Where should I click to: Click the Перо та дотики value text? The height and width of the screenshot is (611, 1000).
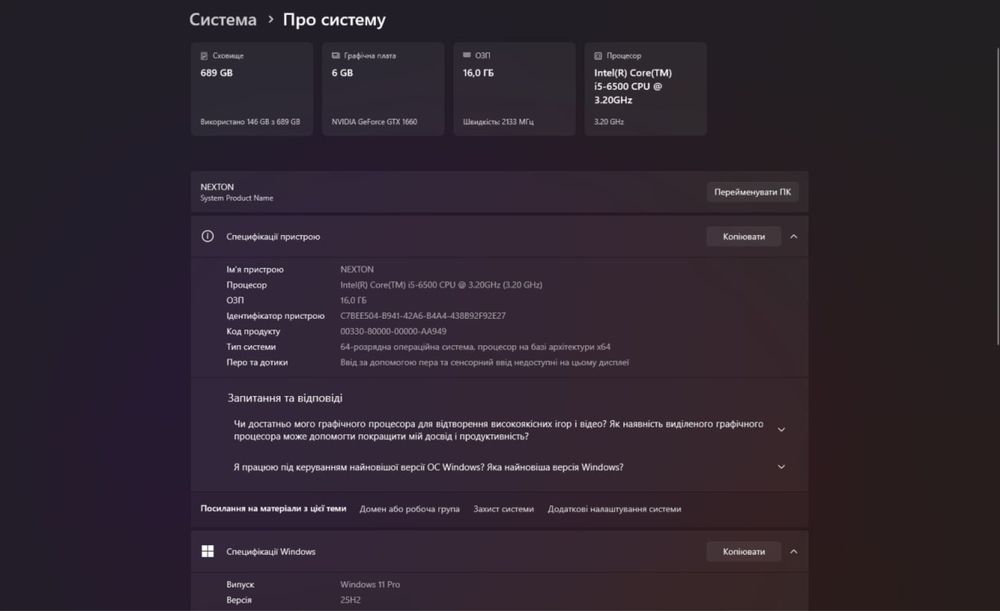click(x=485, y=362)
